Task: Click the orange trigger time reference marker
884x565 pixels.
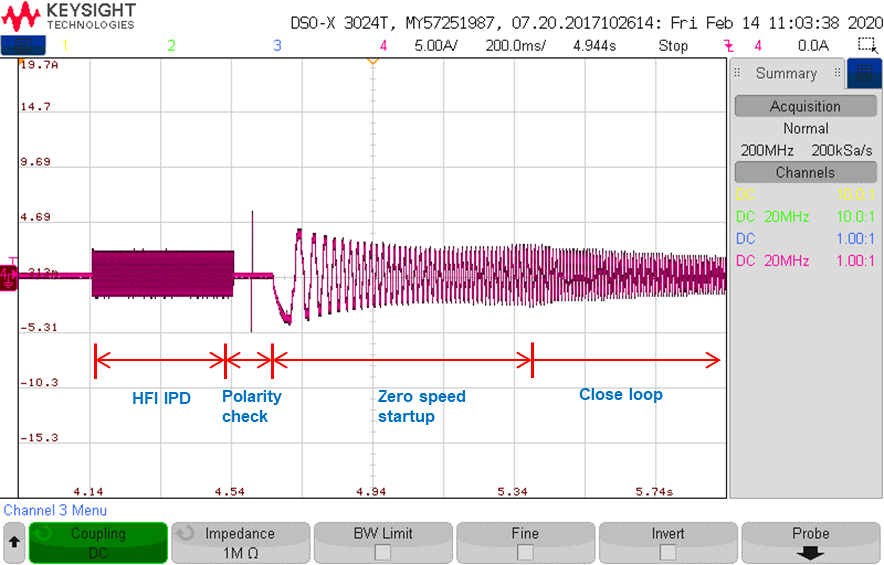Action: (x=372, y=61)
